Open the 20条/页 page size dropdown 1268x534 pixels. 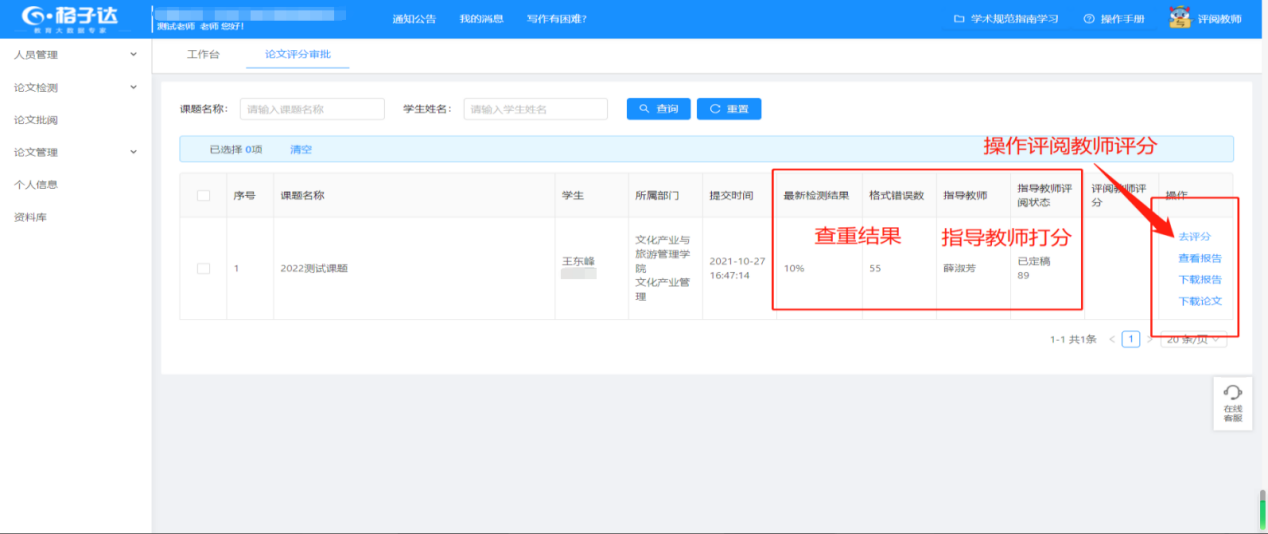pyautogui.click(x=1194, y=340)
